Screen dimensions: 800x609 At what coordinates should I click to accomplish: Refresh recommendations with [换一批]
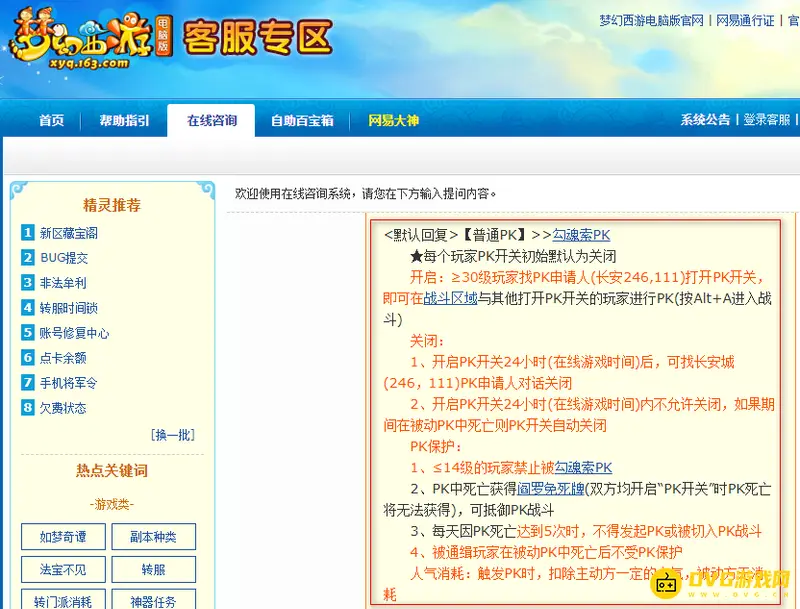[173, 435]
